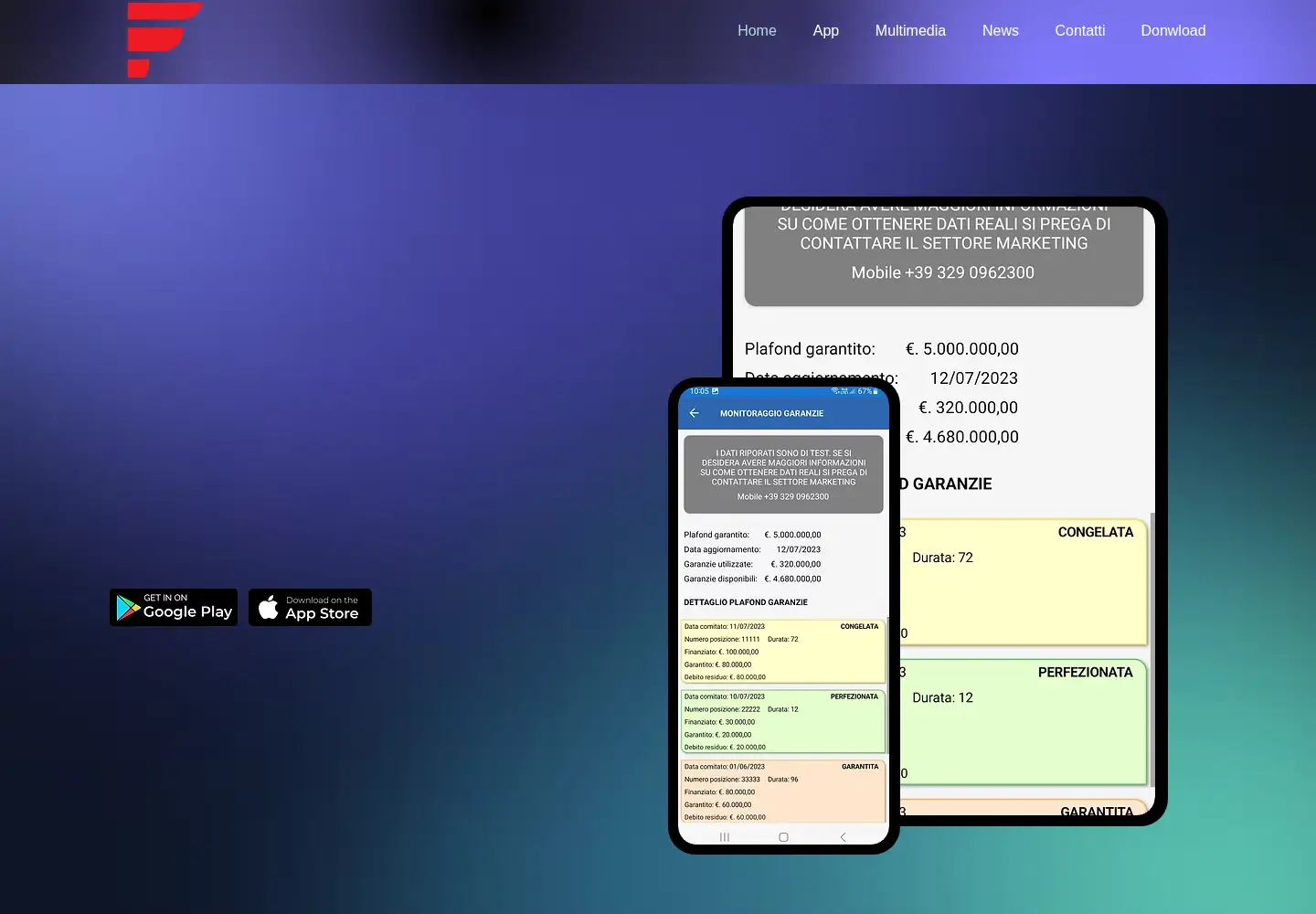Click the tablet 'Durata: 12' text

(942, 697)
